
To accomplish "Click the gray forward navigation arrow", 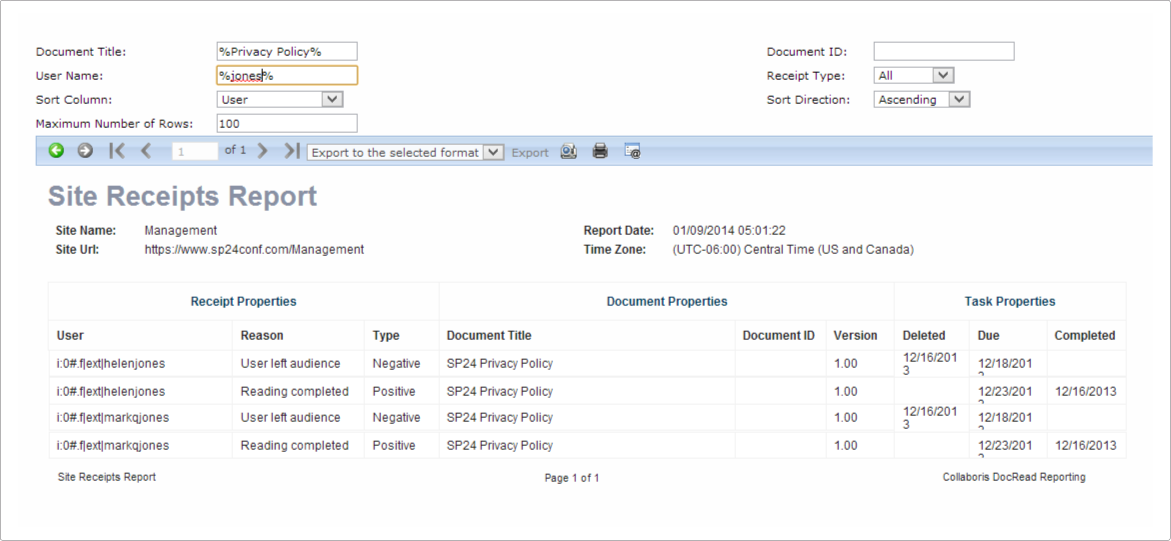I will click(85, 151).
